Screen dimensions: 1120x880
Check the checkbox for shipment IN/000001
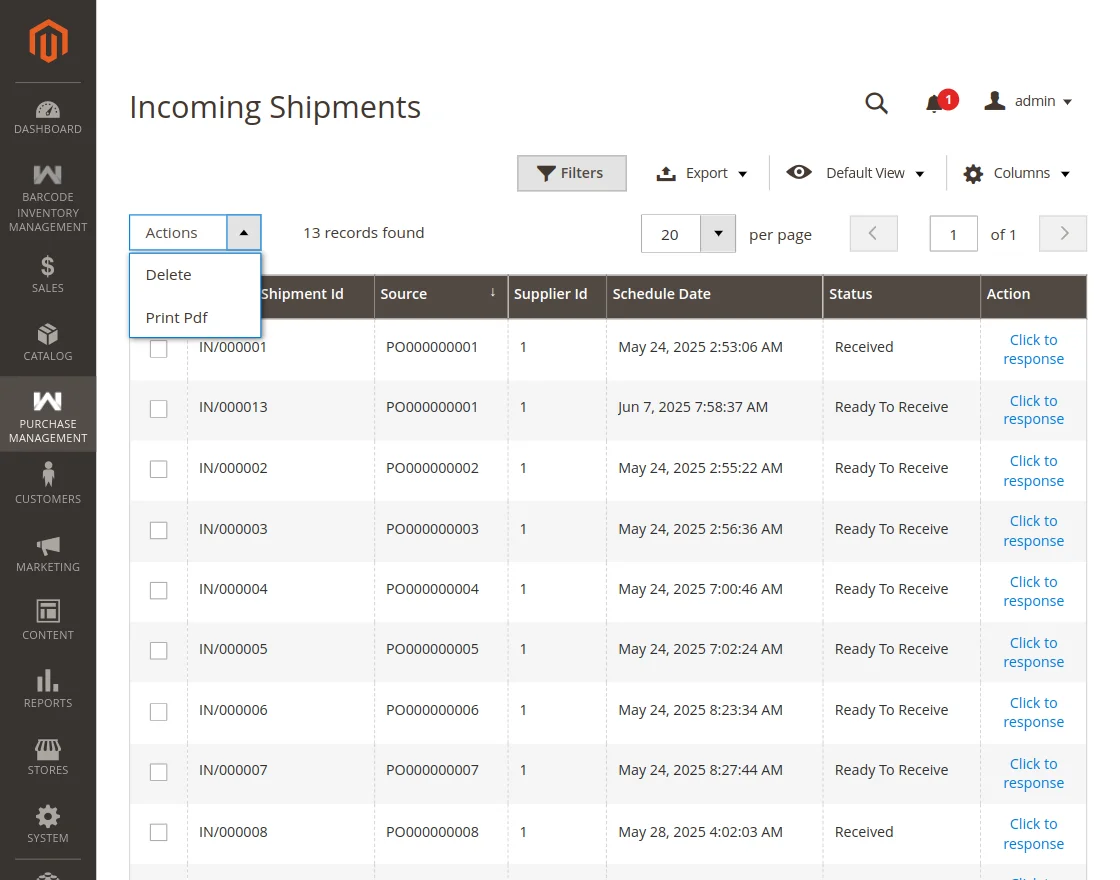point(158,347)
